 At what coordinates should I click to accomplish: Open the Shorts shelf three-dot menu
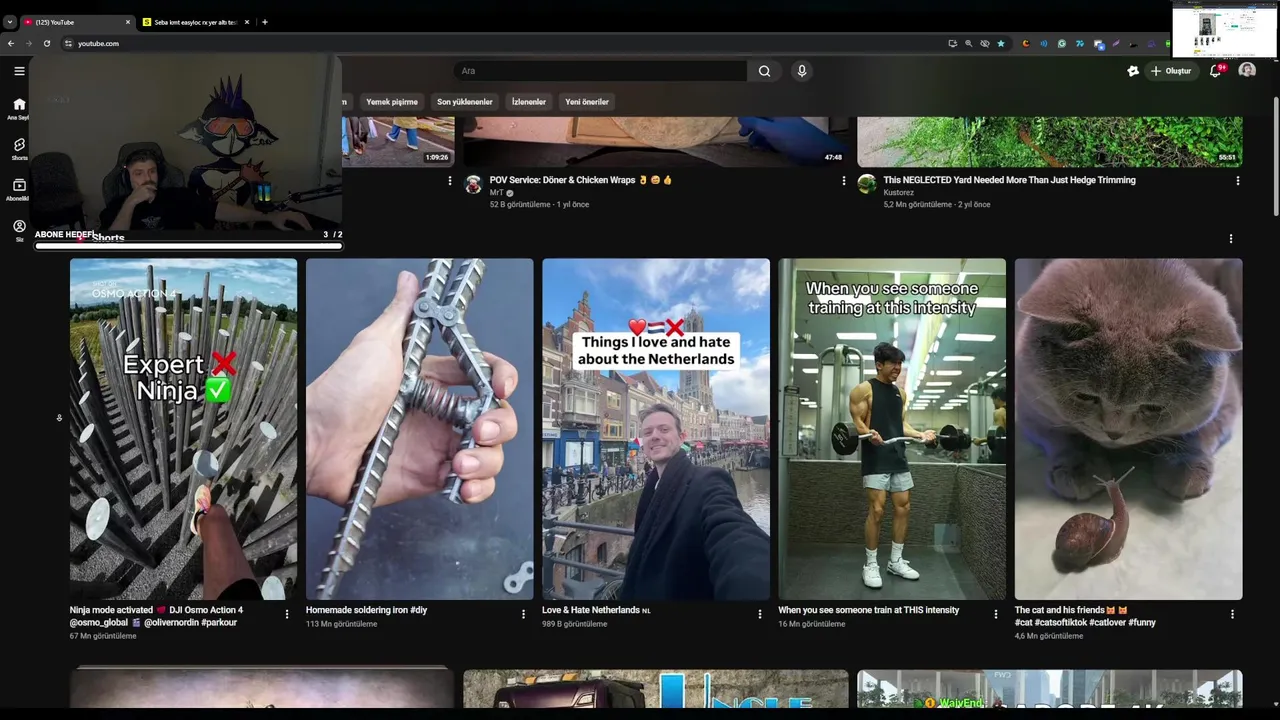point(1231,239)
